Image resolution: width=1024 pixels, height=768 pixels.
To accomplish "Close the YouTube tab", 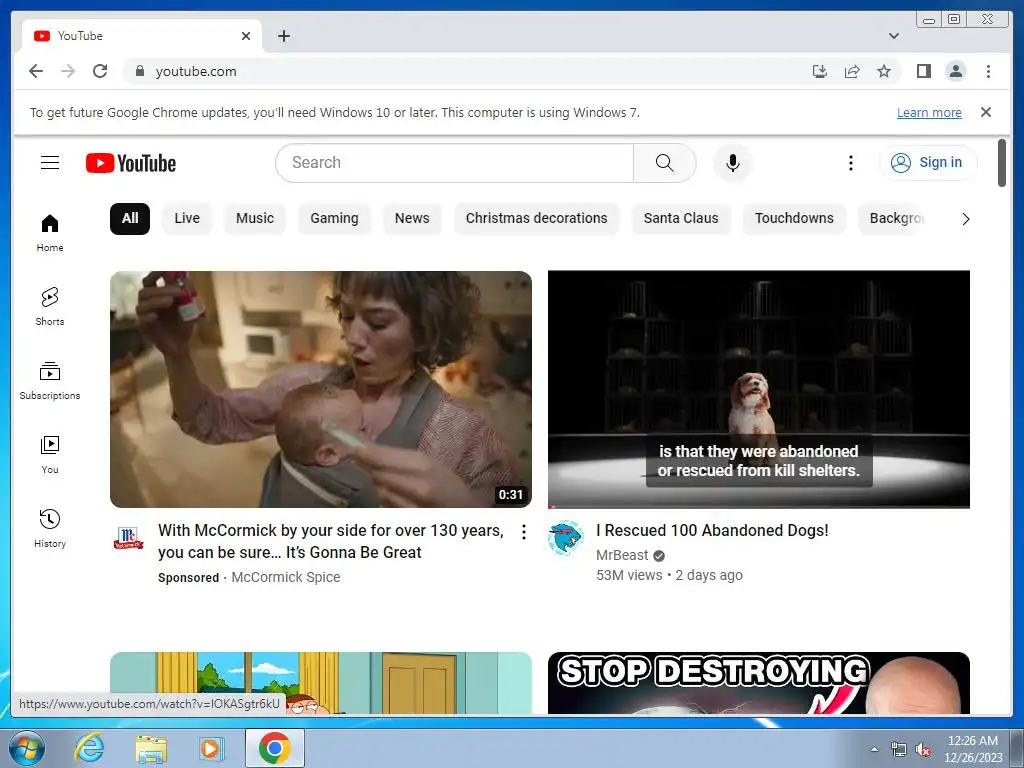I will (246, 36).
